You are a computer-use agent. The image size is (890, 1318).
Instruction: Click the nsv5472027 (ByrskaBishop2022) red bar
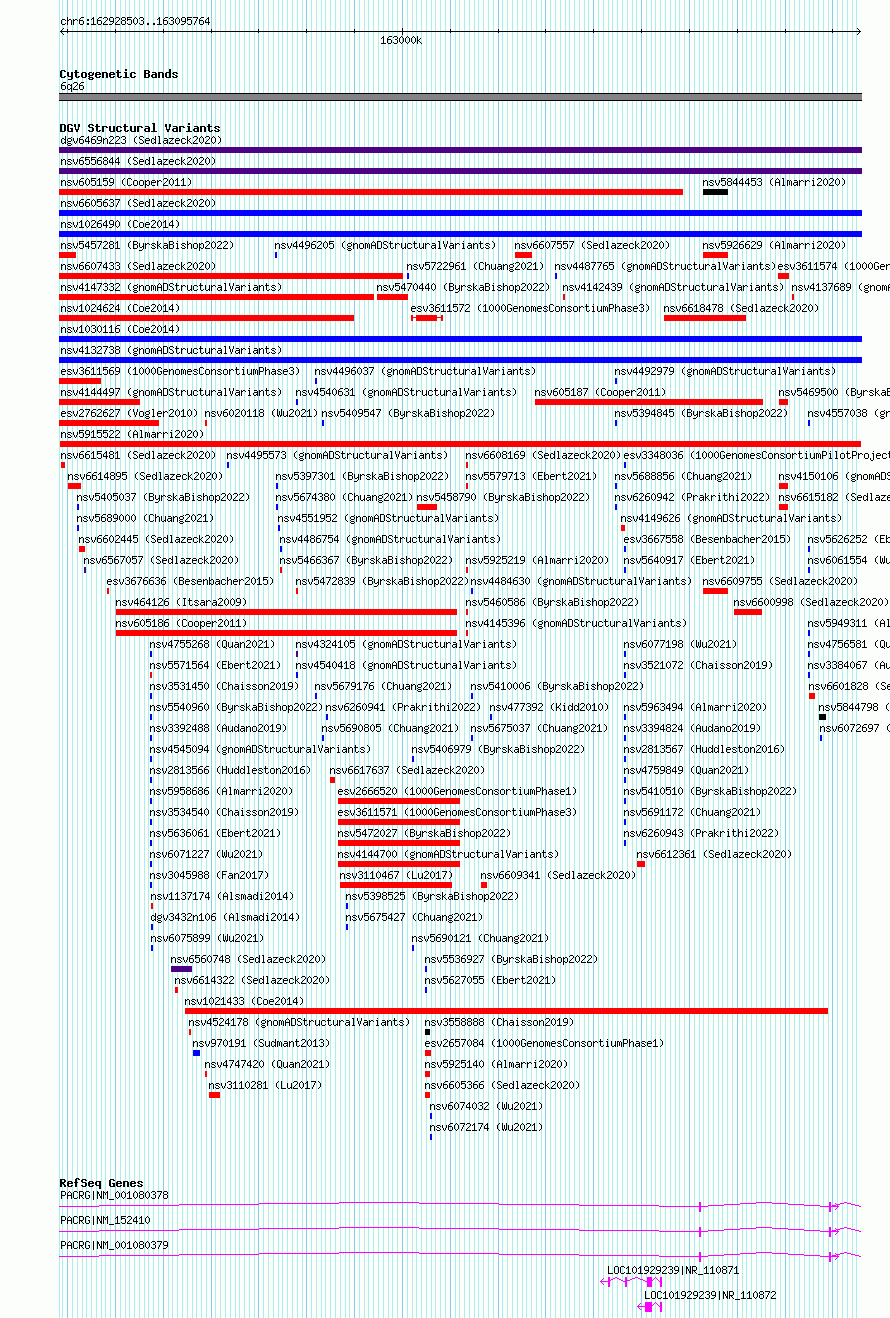coord(399,843)
